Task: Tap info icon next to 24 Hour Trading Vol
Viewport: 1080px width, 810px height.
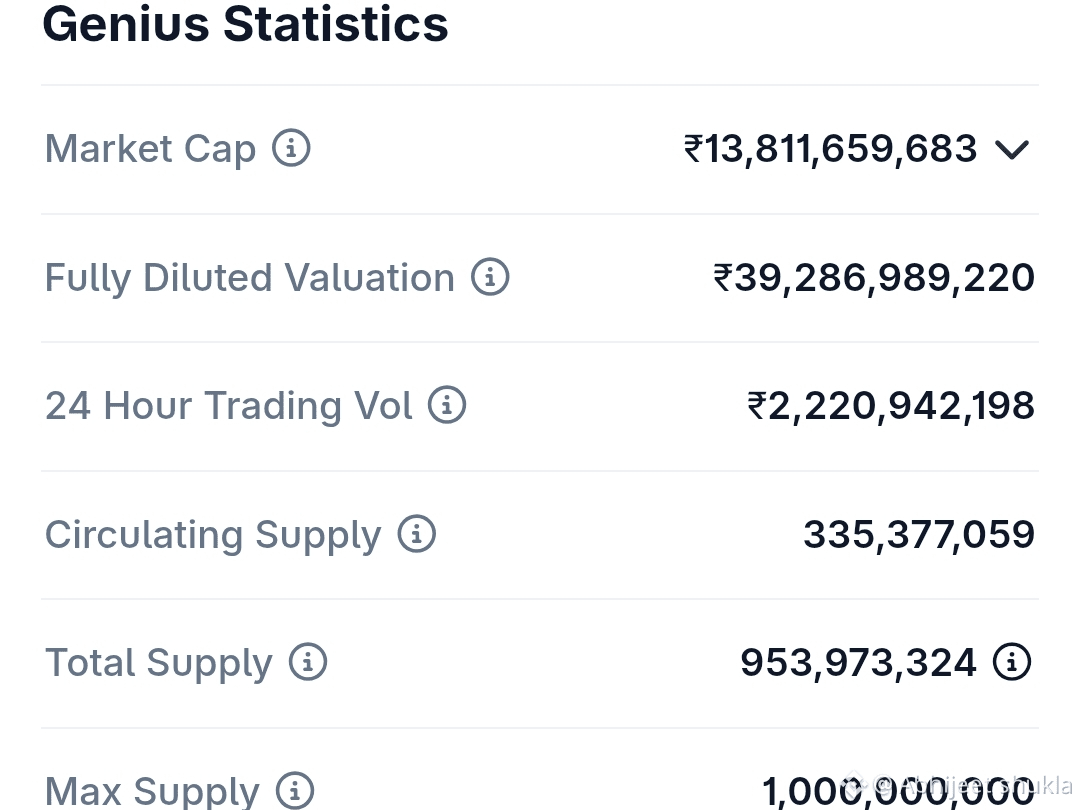Action: coord(447,405)
